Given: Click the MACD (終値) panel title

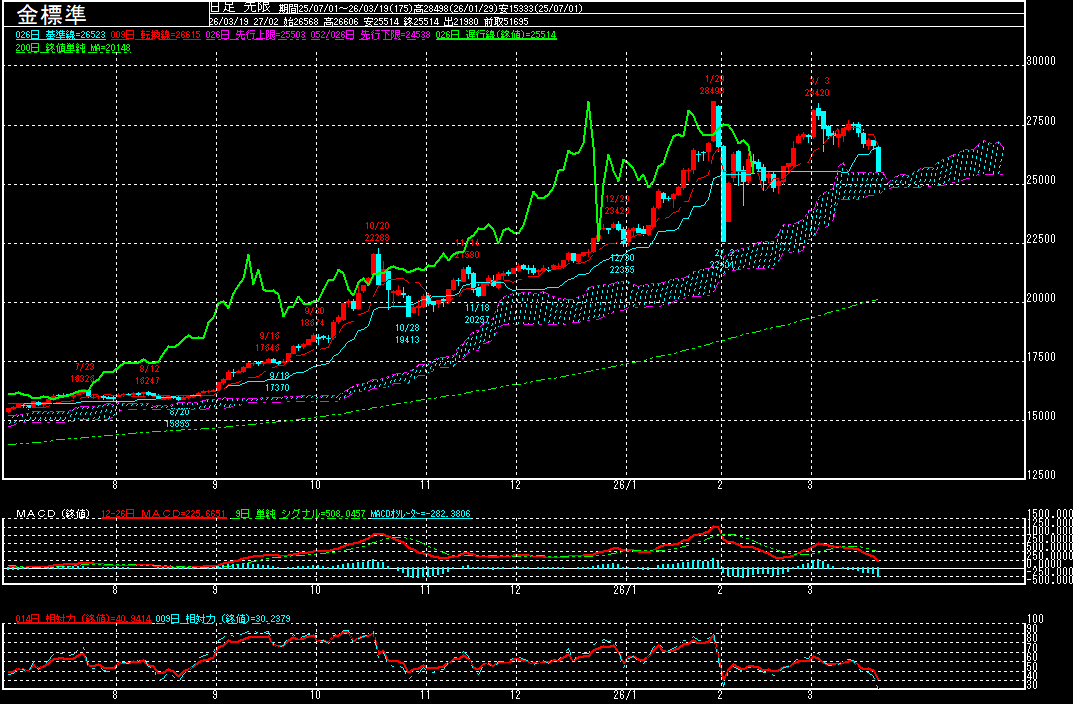Looking at the screenshot, I should point(52,514).
